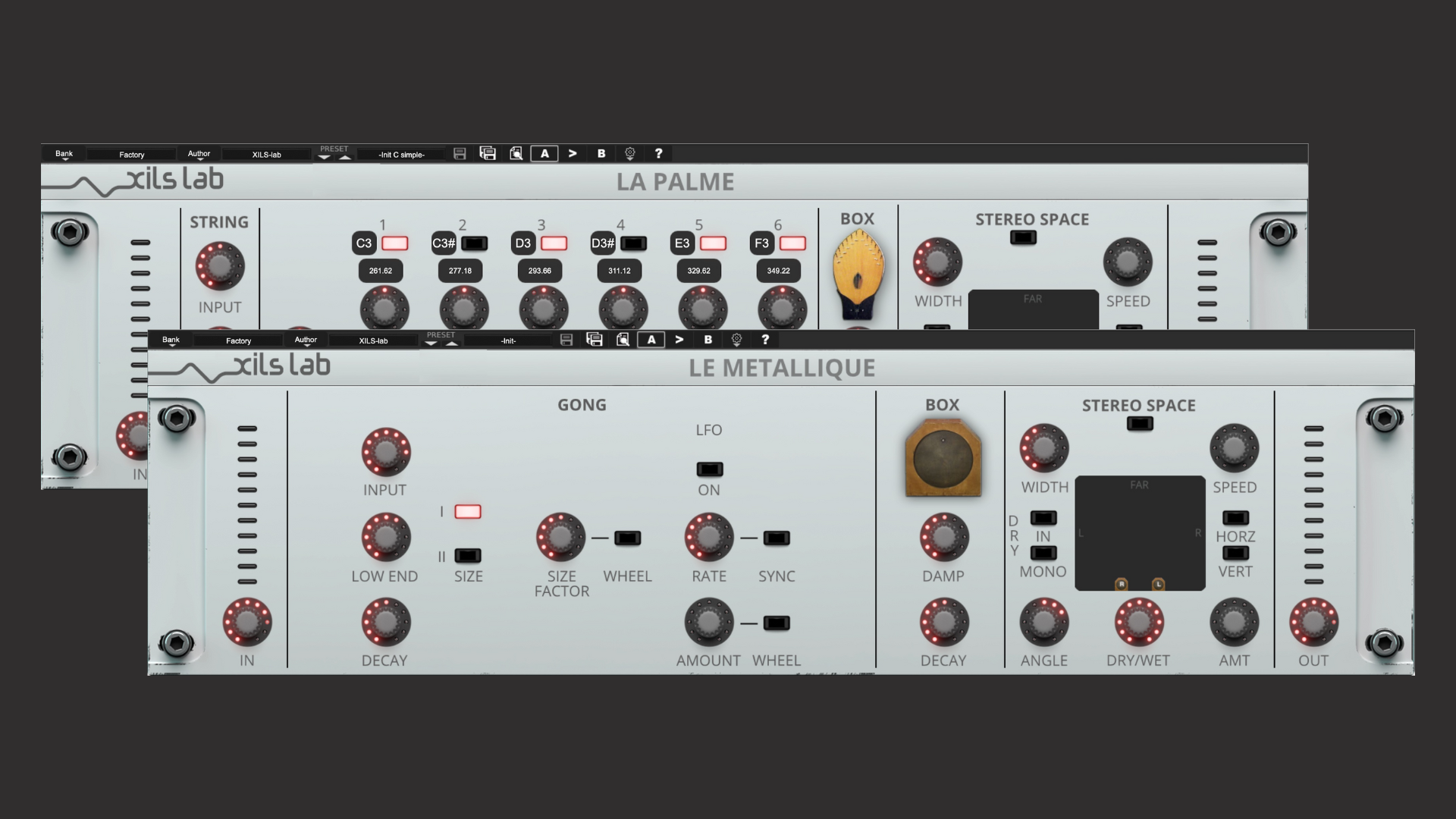
Task: Enable the MONO switch in Stereo Space
Action: [1043, 554]
